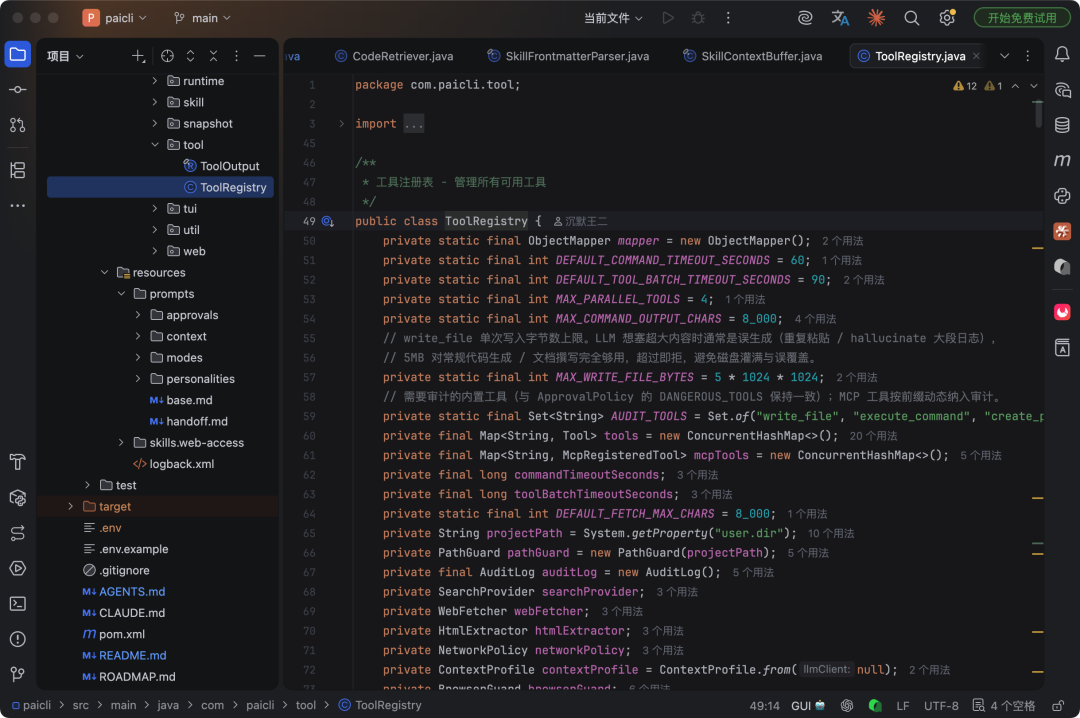Switch to SkillFrontmatterParser.java tab
1080x718 pixels.
point(568,56)
